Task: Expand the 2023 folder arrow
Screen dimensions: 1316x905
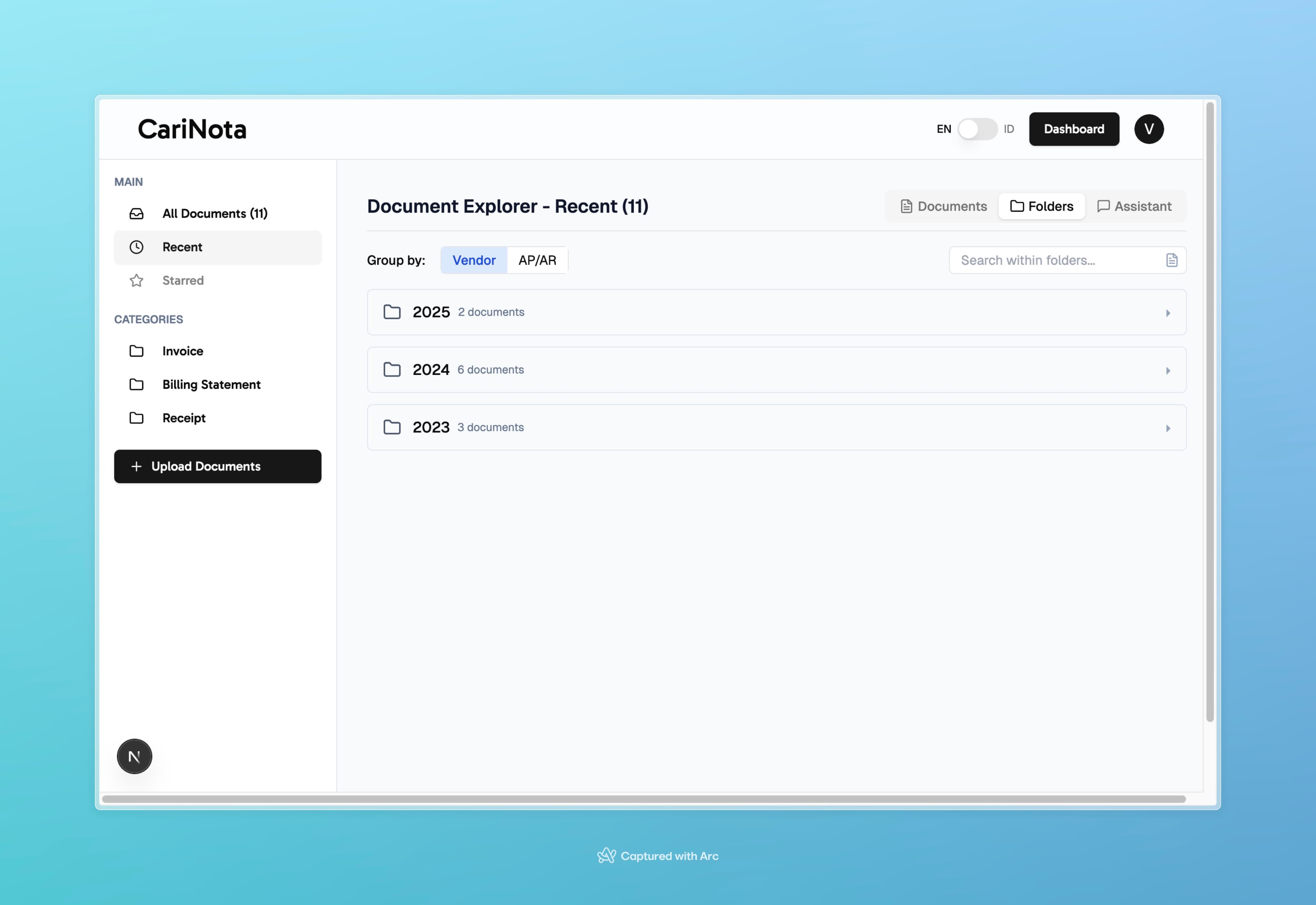Action: tap(1168, 428)
